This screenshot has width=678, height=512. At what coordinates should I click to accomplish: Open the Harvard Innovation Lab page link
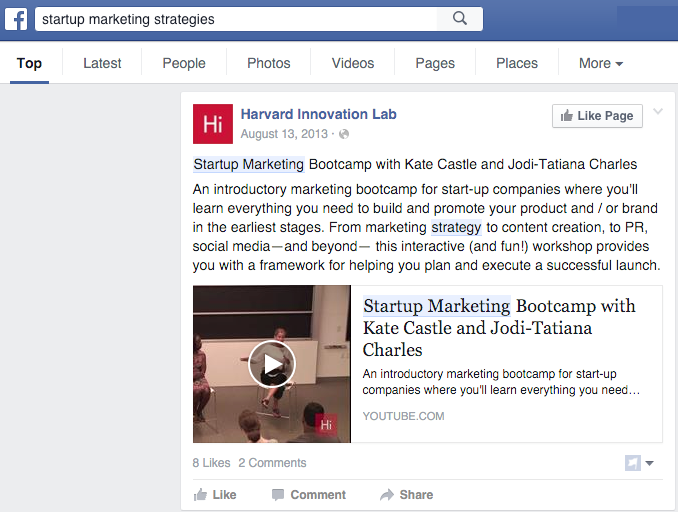click(x=318, y=114)
